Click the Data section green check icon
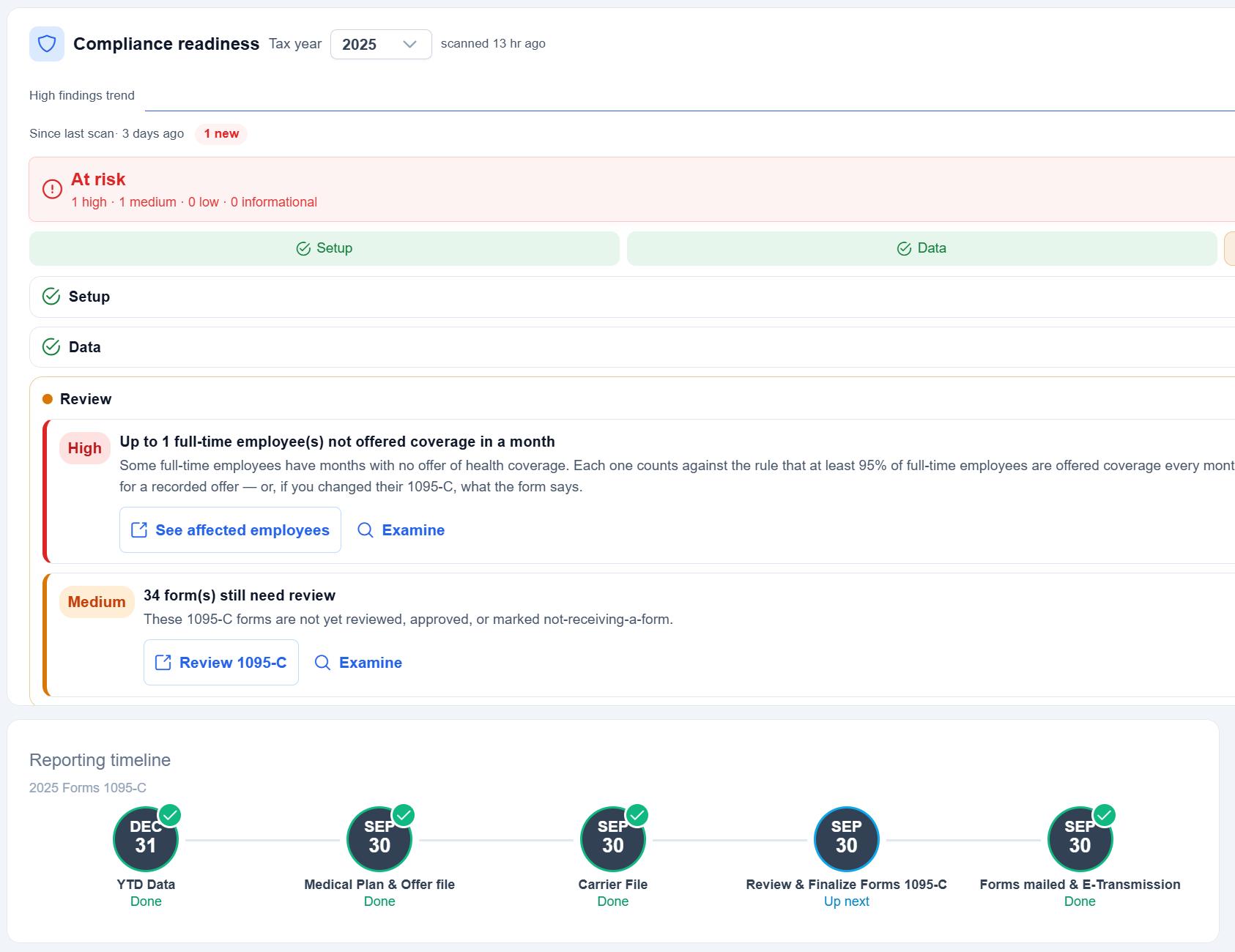 pos(51,347)
